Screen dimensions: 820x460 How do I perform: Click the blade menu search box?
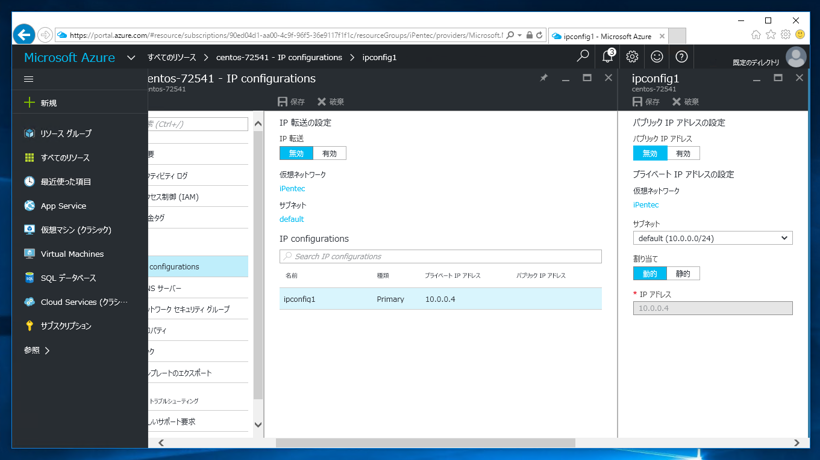pyautogui.click(x=198, y=124)
